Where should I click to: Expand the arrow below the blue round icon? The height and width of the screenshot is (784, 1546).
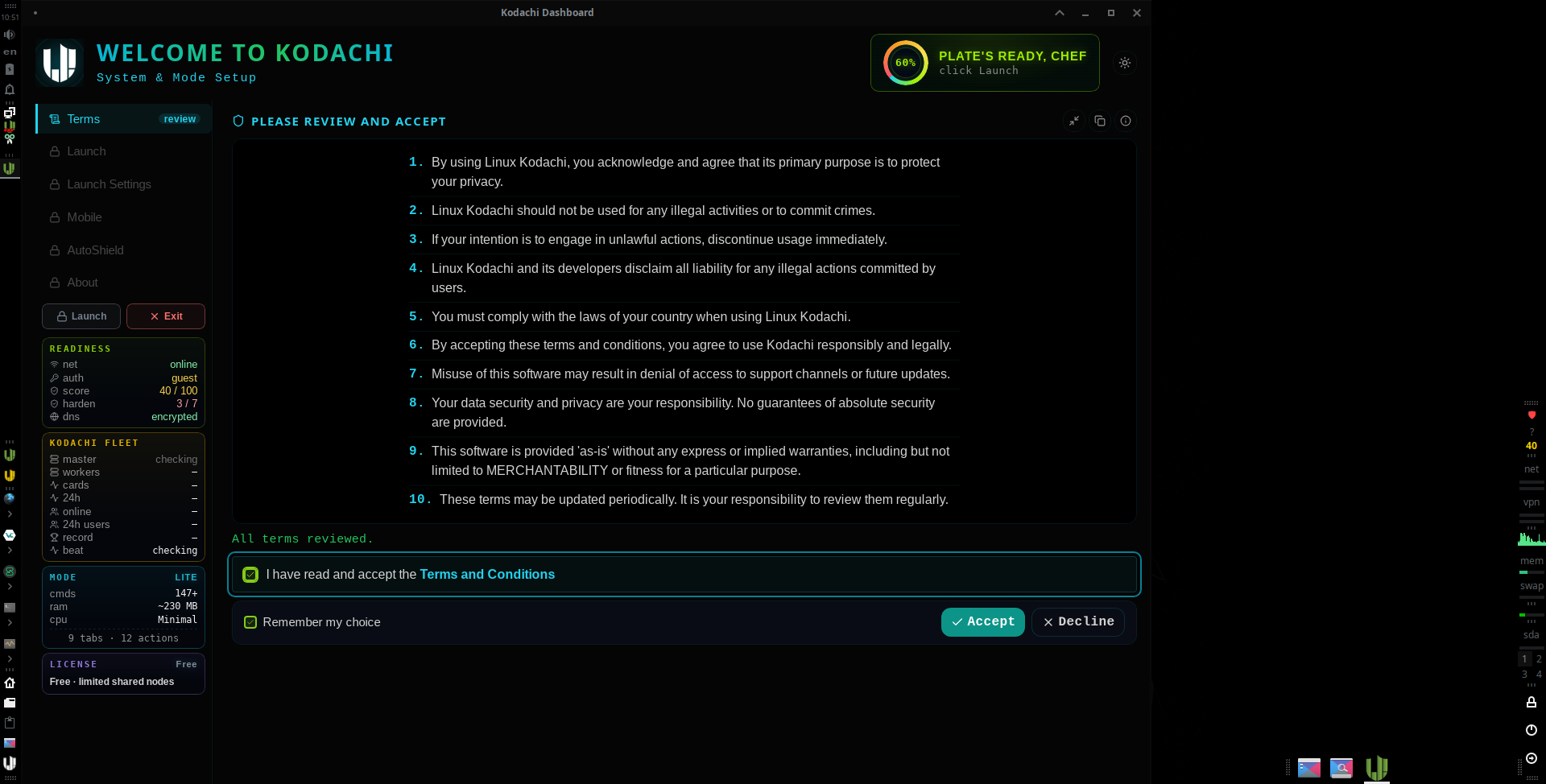coord(10,551)
